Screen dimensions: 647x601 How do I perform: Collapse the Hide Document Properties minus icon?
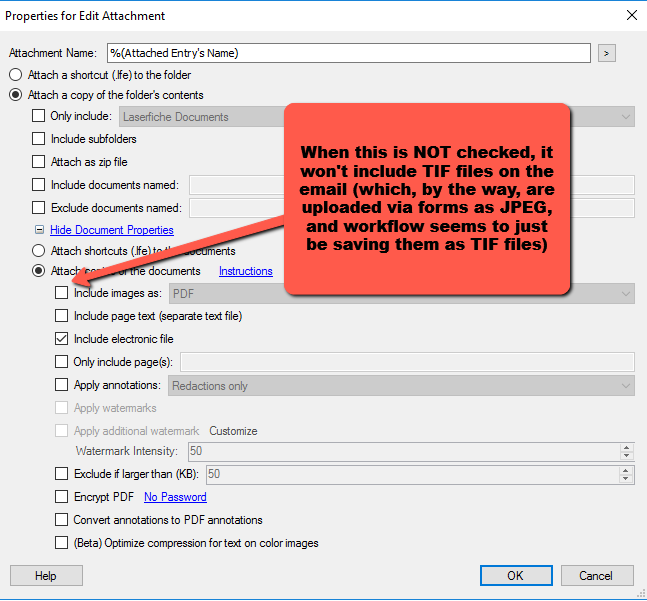pyautogui.click(x=39, y=230)
